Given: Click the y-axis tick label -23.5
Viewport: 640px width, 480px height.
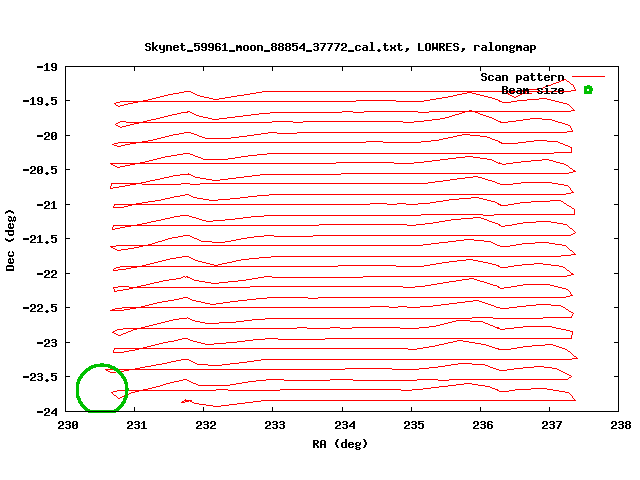Looking at the screenshot, I should click(x=40, y=377).
